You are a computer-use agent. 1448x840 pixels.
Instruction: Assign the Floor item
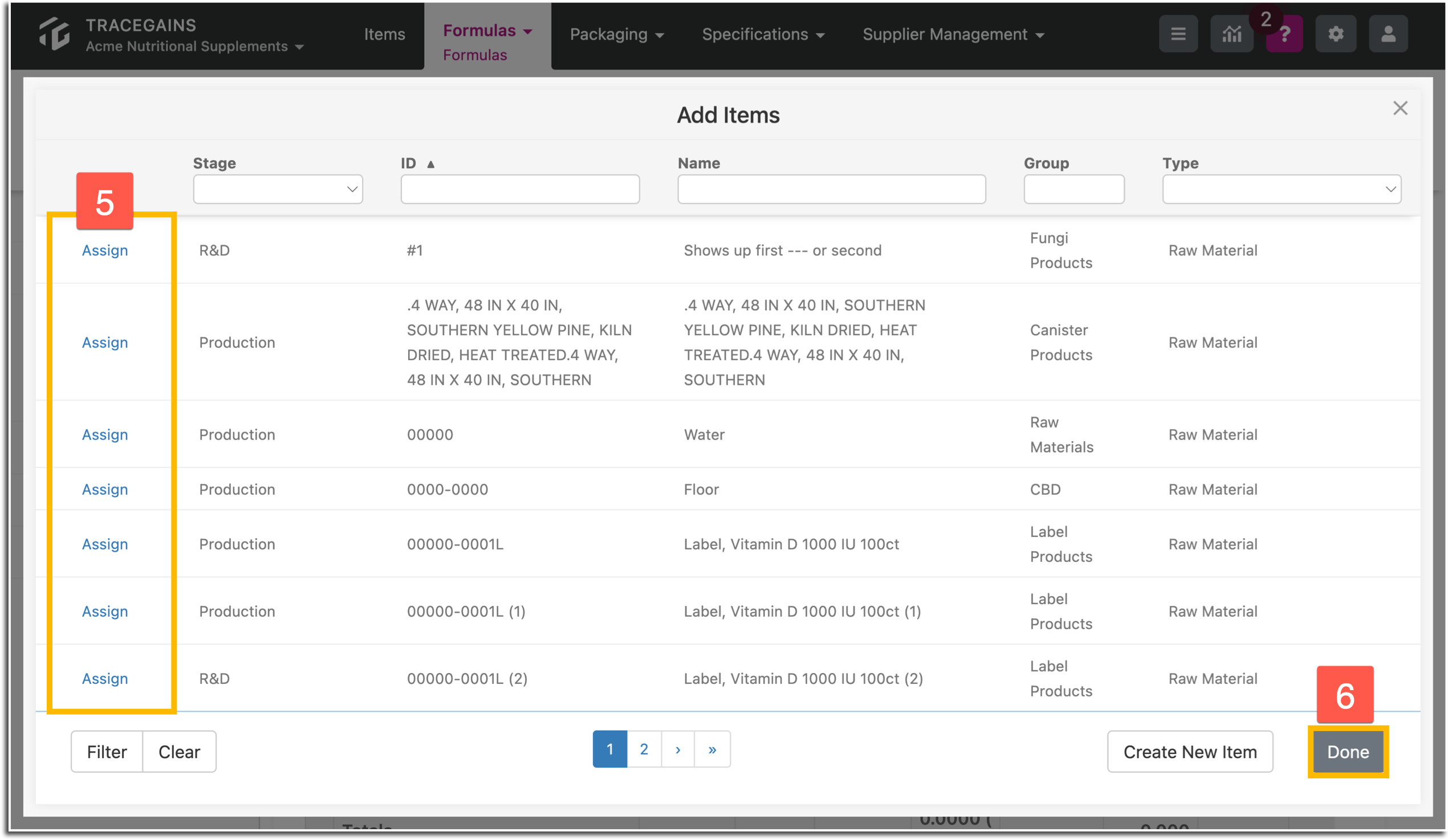coord(104,490)
